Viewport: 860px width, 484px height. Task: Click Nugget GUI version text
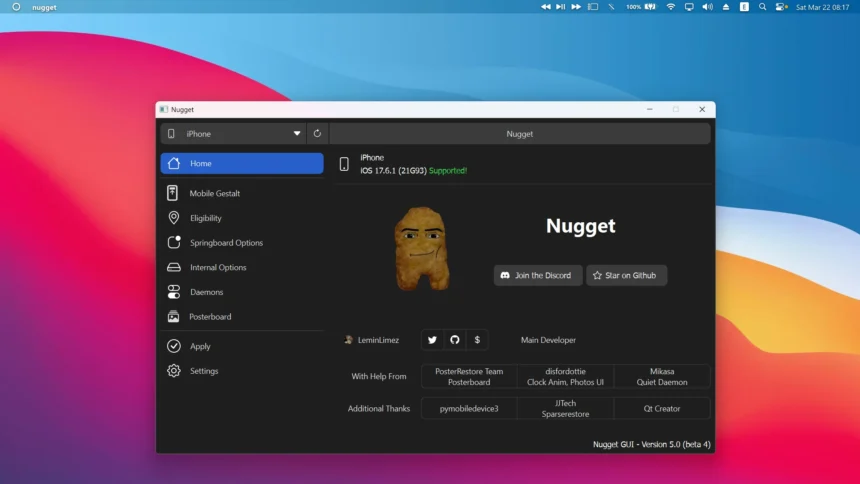652,444
